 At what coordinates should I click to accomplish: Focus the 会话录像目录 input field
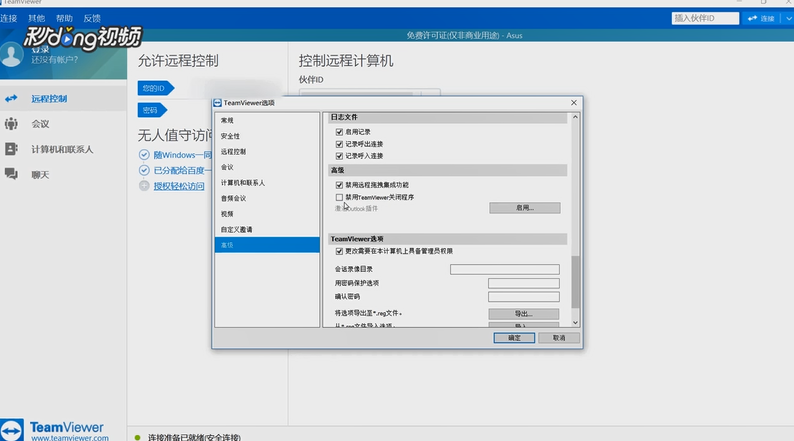[505, 269]
